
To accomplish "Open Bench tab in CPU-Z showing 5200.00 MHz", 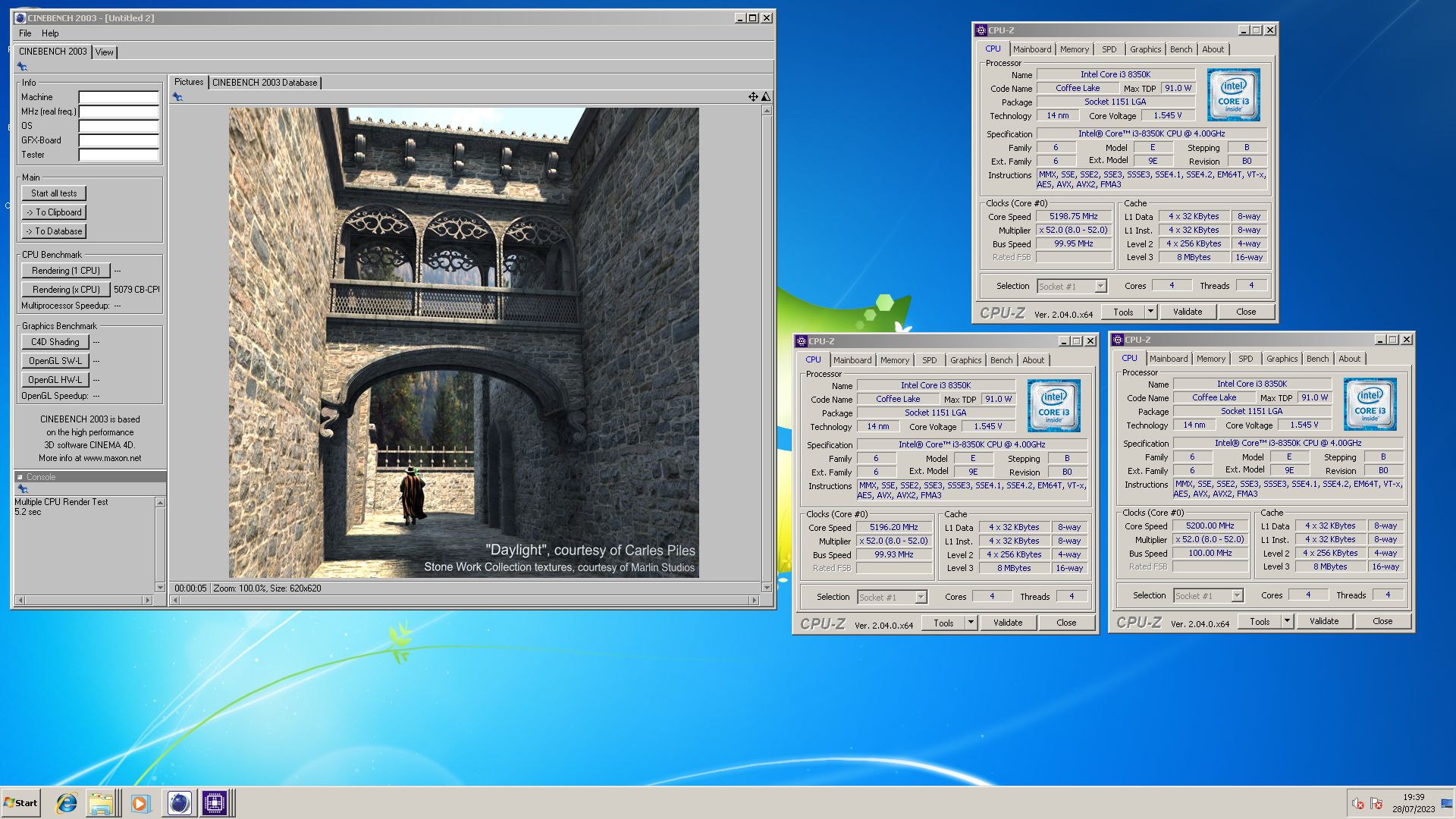I will coord(1318,359).
